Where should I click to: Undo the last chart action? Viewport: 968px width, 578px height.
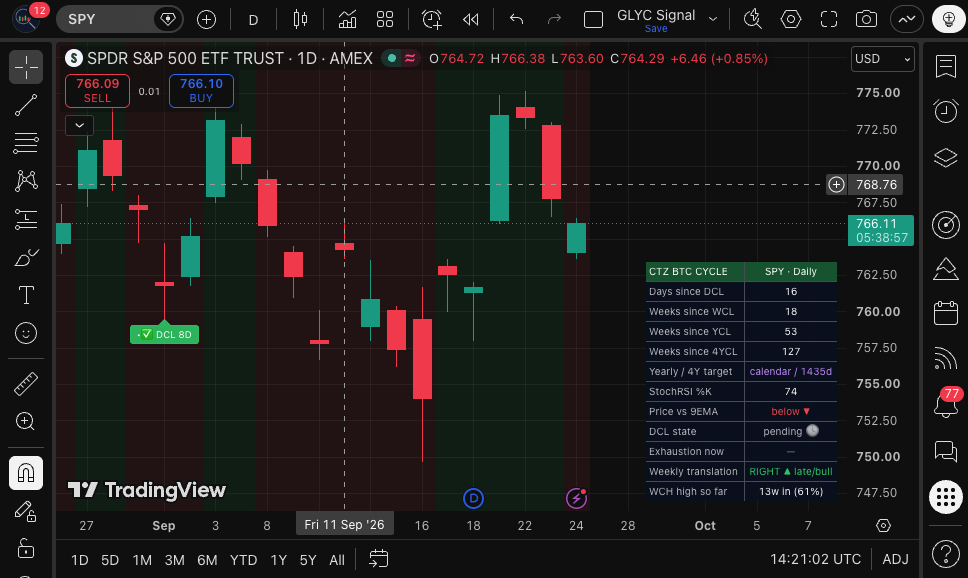(x=517, y=20)
